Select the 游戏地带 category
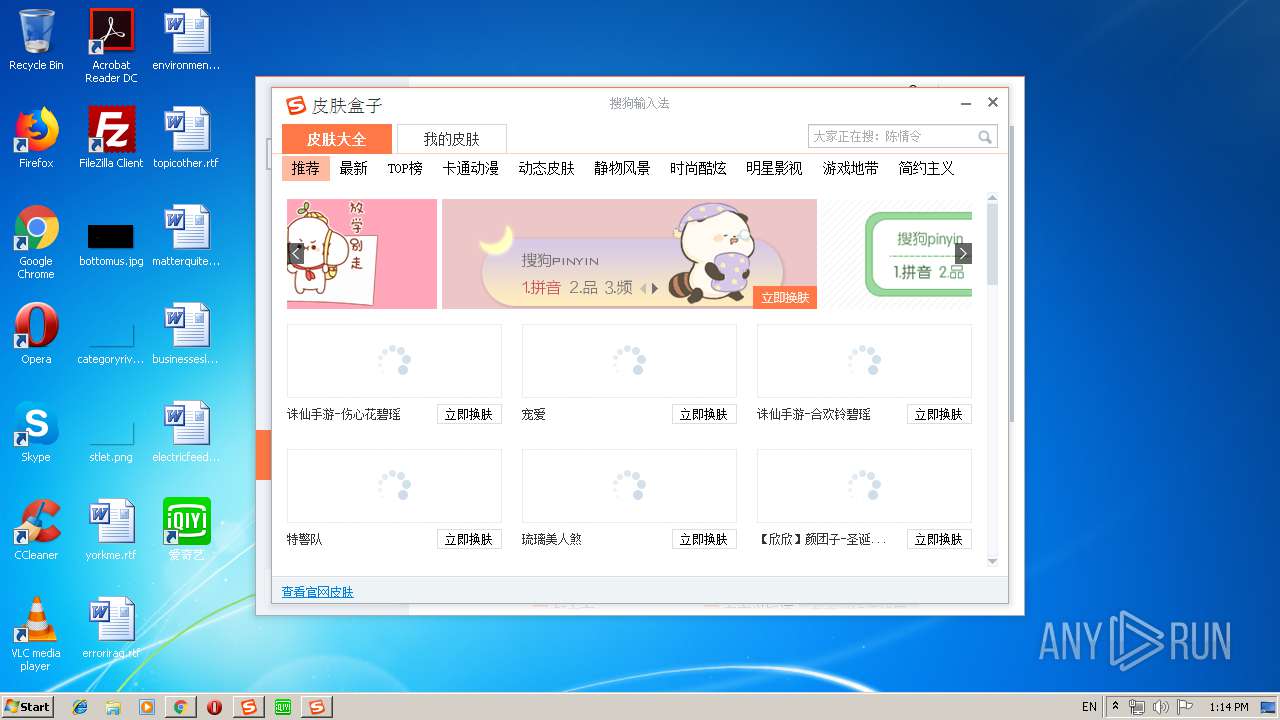The image size is (1280, 720). point(850,168)
